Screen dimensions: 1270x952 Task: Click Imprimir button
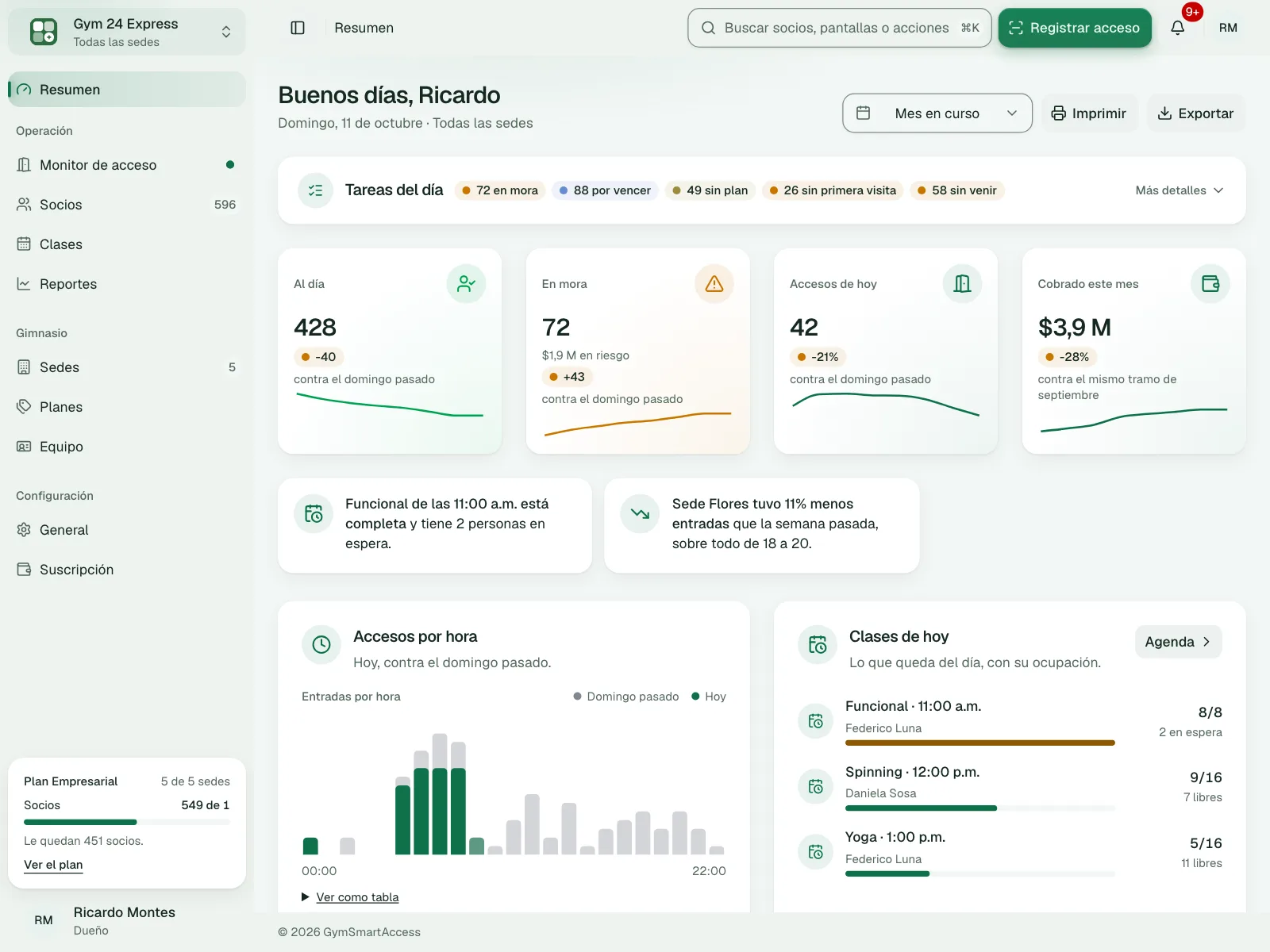coord(1089,113)
